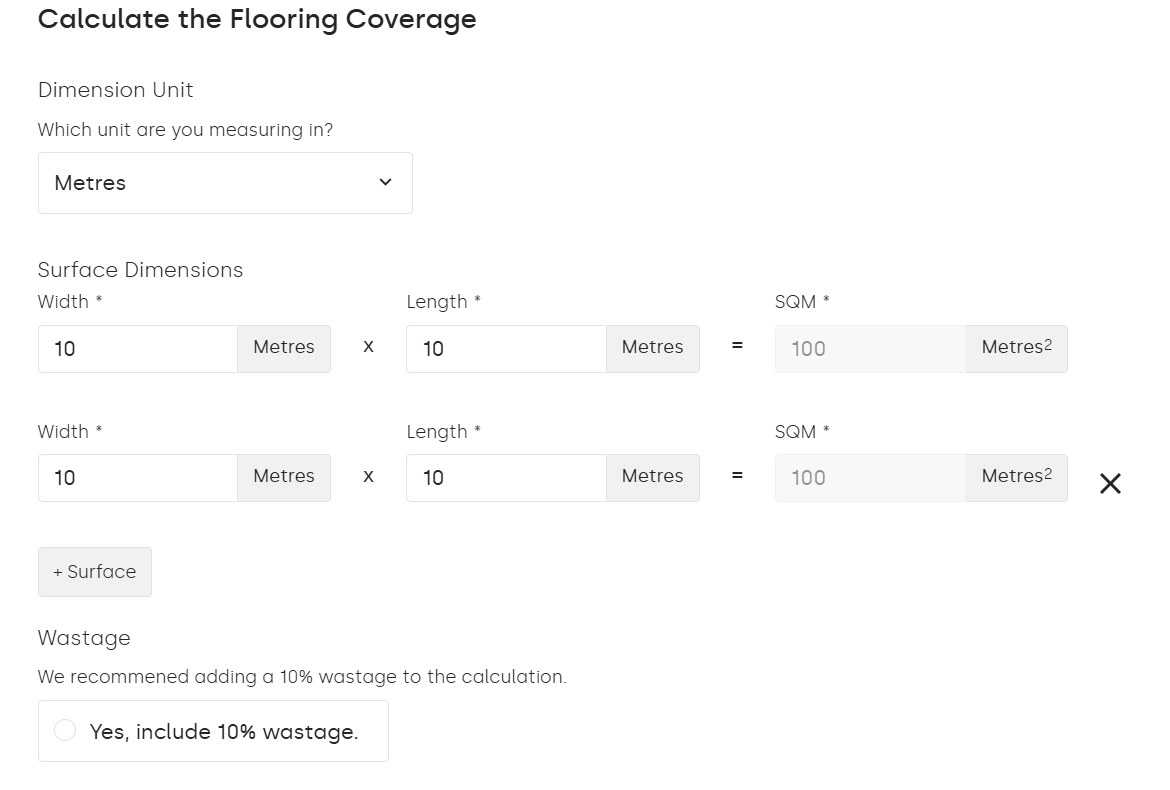The image size is (1170, 790).
Task: Click the Metres label next to first Length input
Action: click(x=652, y=347)
